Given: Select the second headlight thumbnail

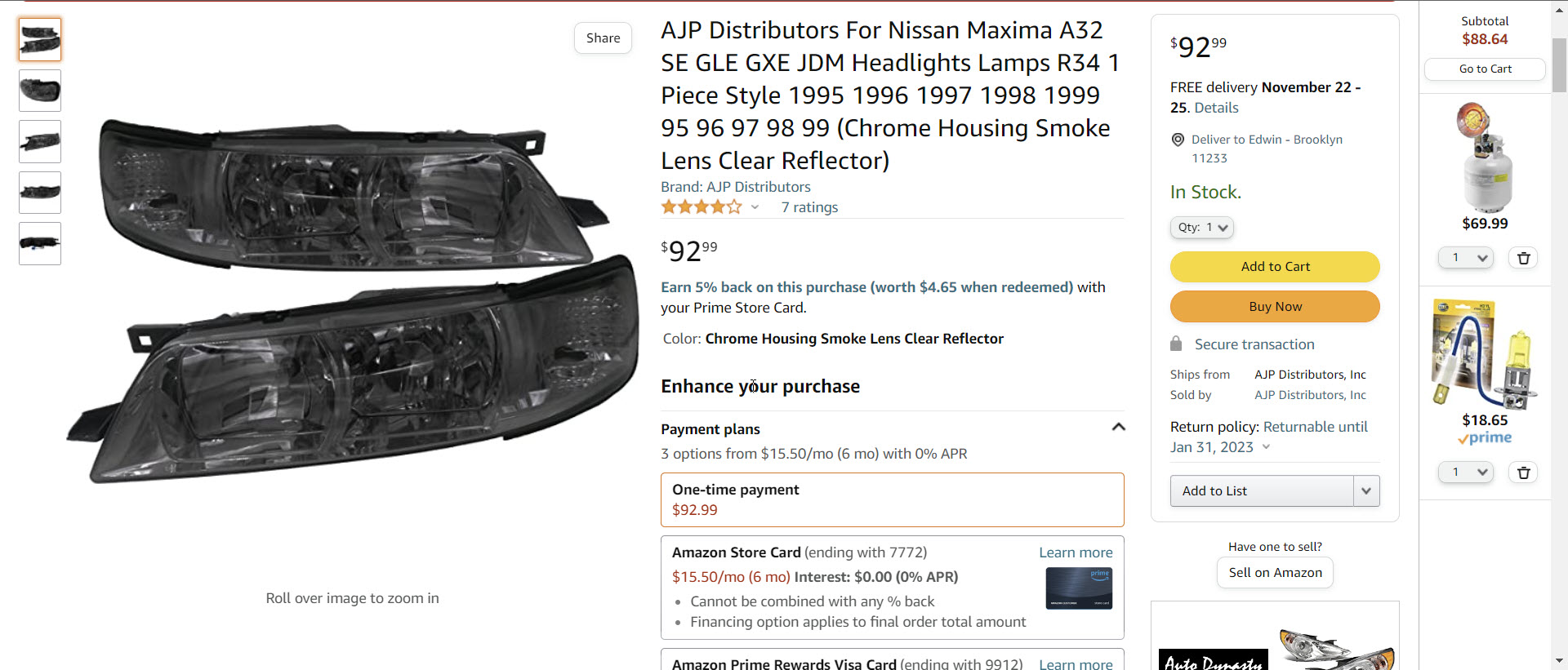Looking at the screenshot, I should [40, 91].
